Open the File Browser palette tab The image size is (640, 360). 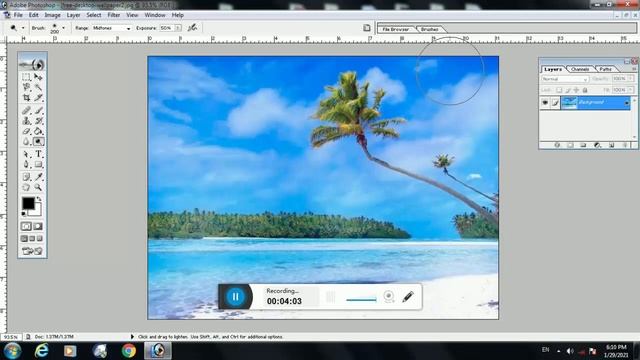(x=396, y=29)
